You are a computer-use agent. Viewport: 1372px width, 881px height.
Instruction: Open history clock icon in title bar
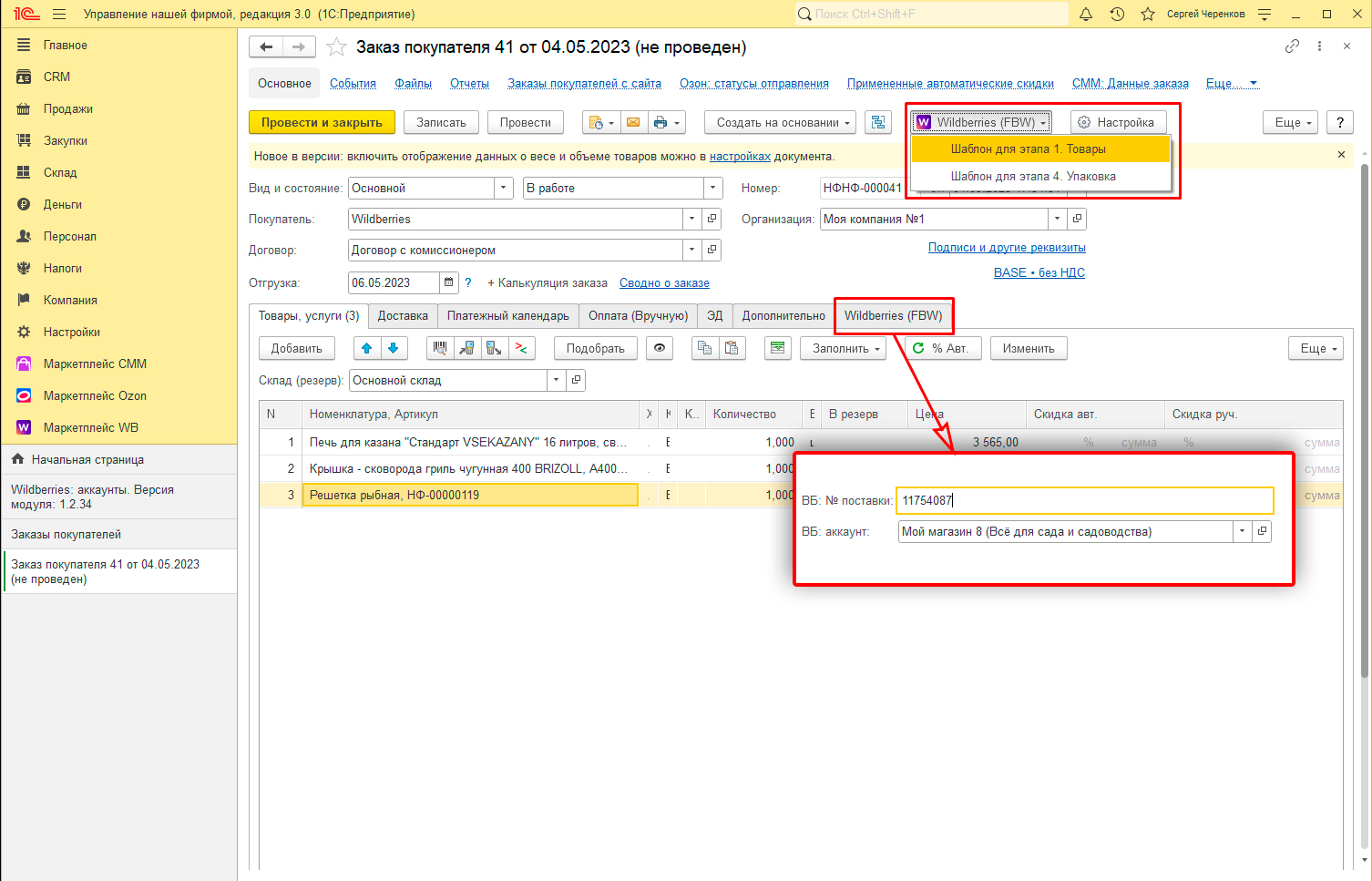pos(1117,14)
